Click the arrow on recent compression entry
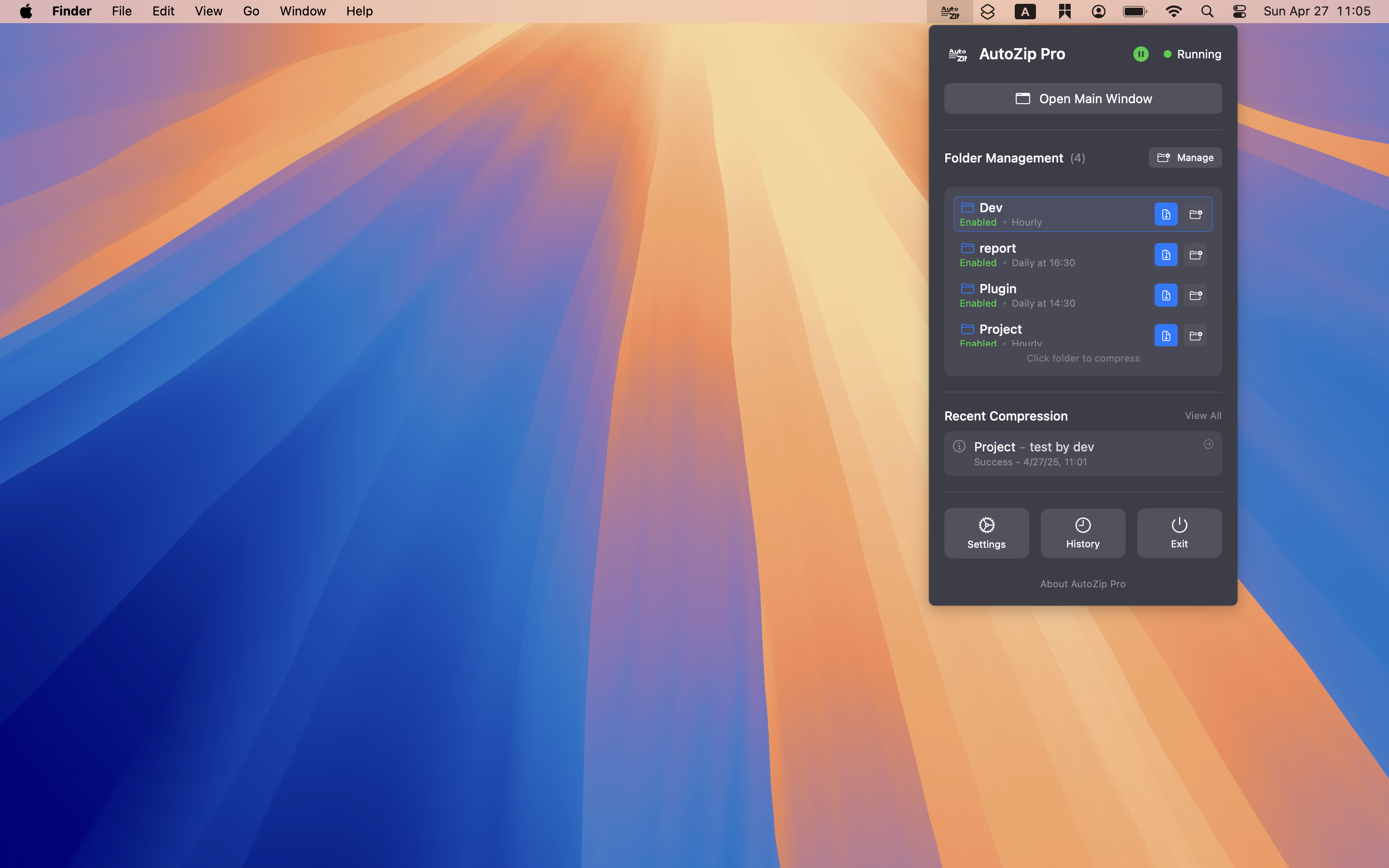 point(1208,444)
